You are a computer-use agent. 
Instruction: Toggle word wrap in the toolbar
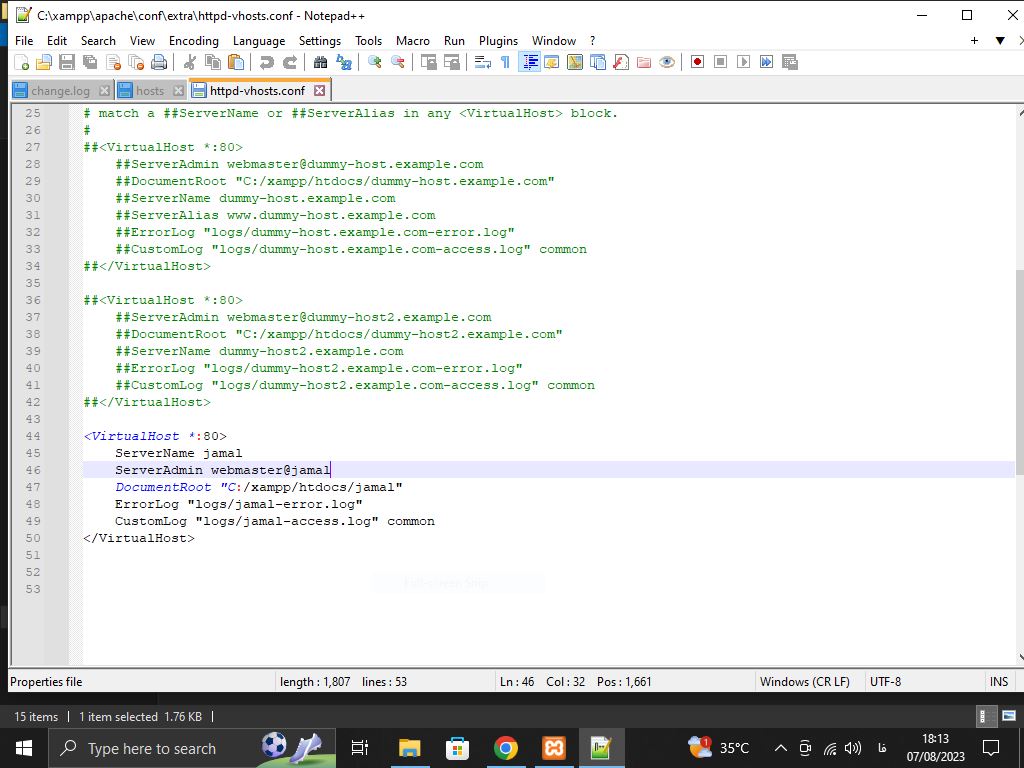483,62
